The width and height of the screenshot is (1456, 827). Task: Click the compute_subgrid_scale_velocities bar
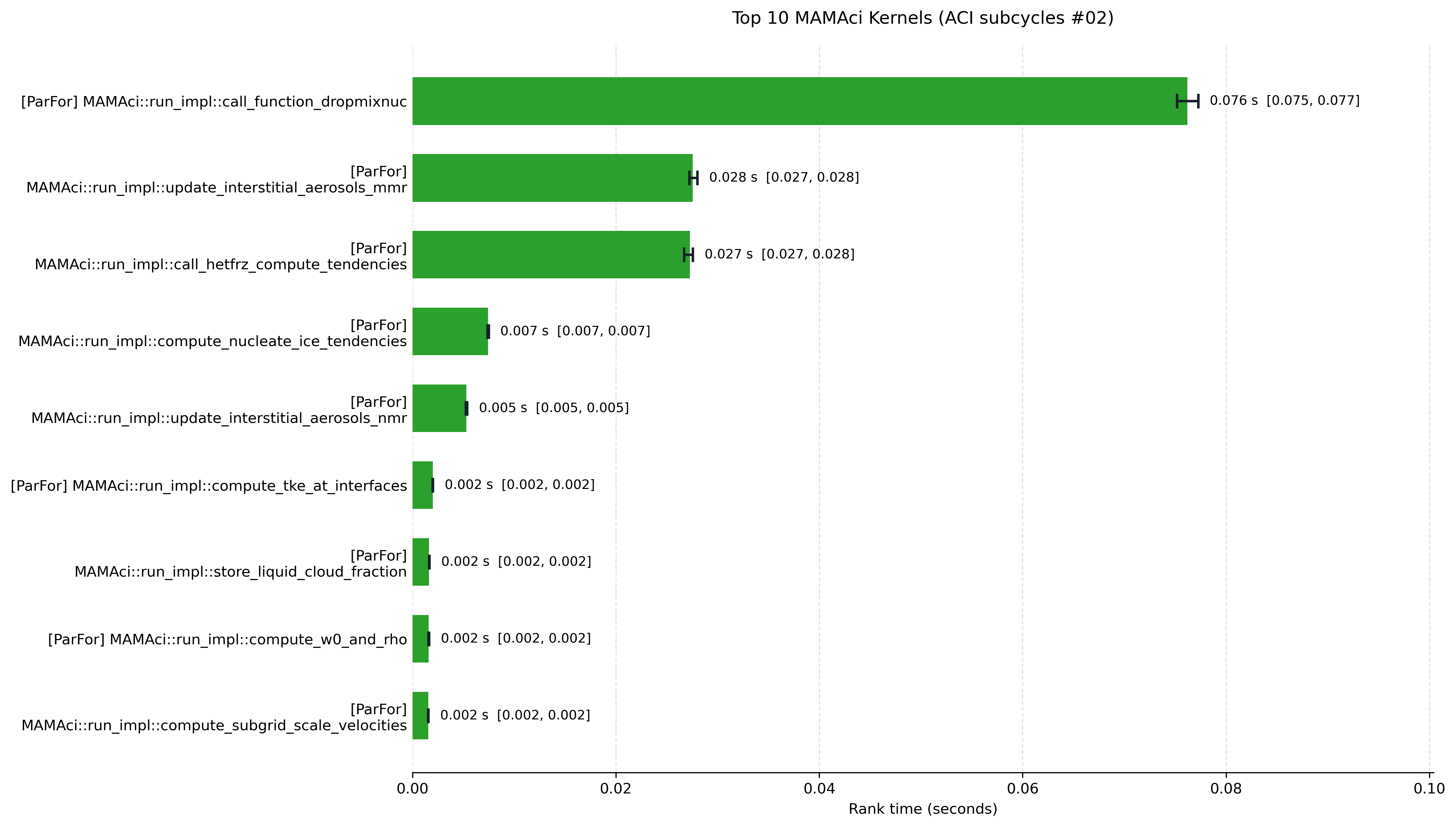pos(420,716)
